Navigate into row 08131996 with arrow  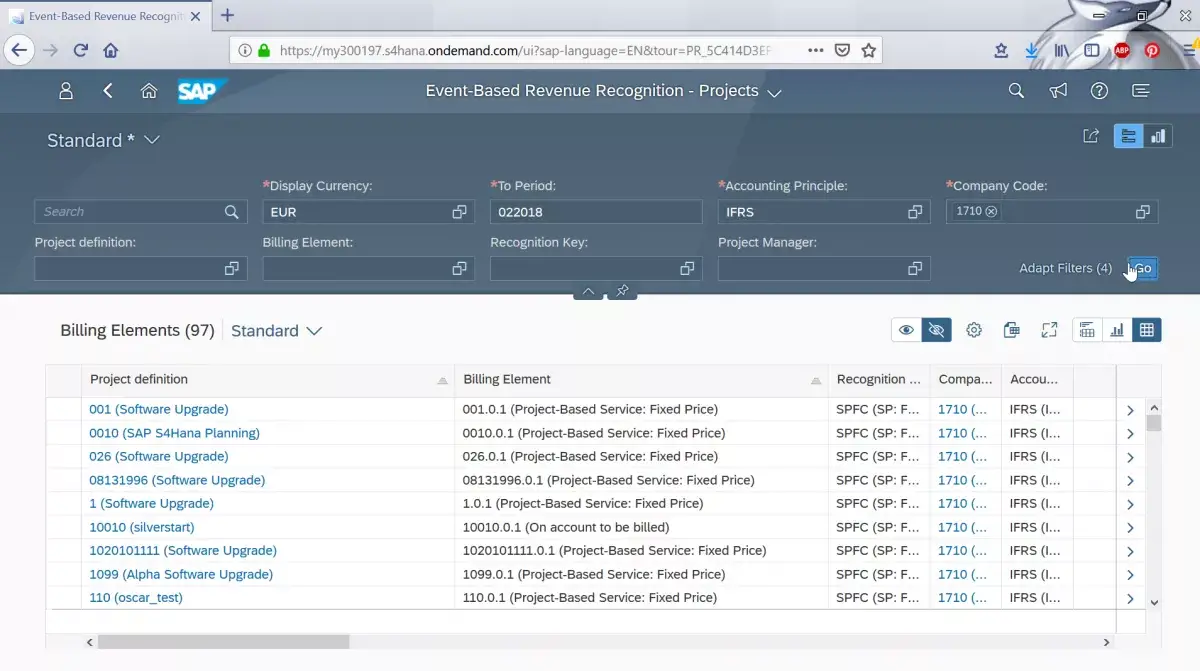(x=1130, y=481)
